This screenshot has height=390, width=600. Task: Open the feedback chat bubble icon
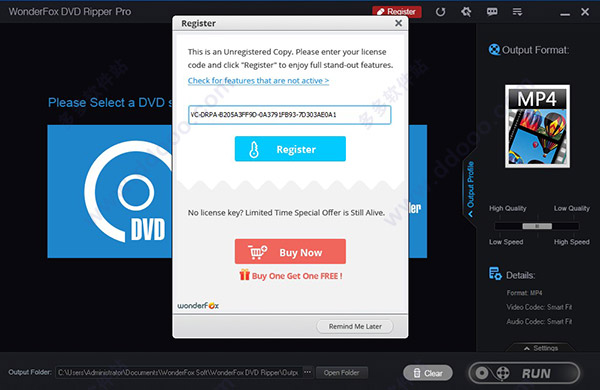coord(492,12)
